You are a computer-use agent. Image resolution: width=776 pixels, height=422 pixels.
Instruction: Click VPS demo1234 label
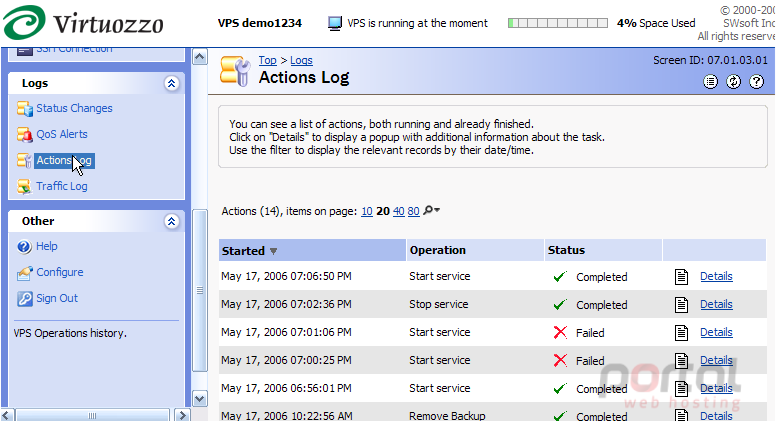click(x=260, y=23)
